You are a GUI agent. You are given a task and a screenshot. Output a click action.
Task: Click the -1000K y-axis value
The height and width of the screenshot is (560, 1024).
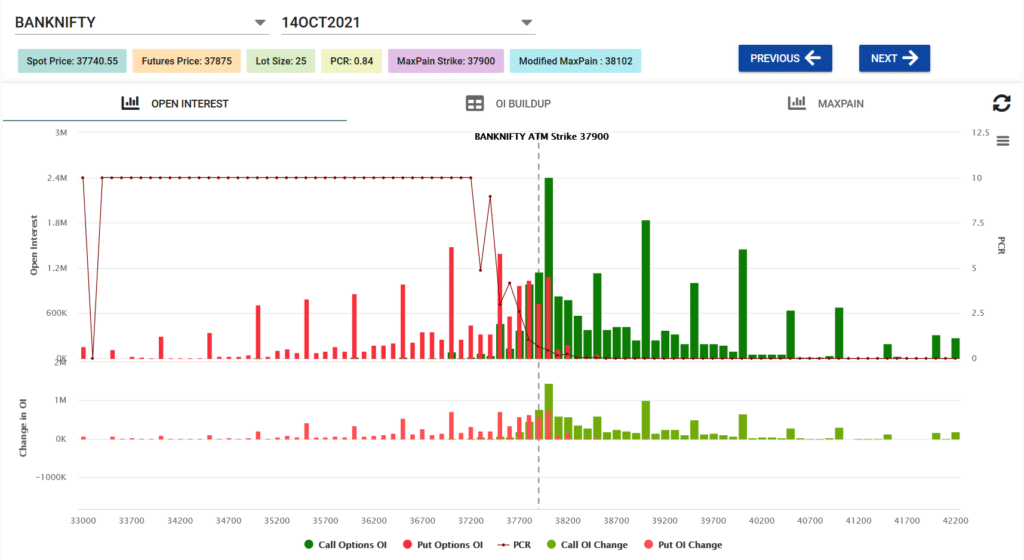[51, 477]
